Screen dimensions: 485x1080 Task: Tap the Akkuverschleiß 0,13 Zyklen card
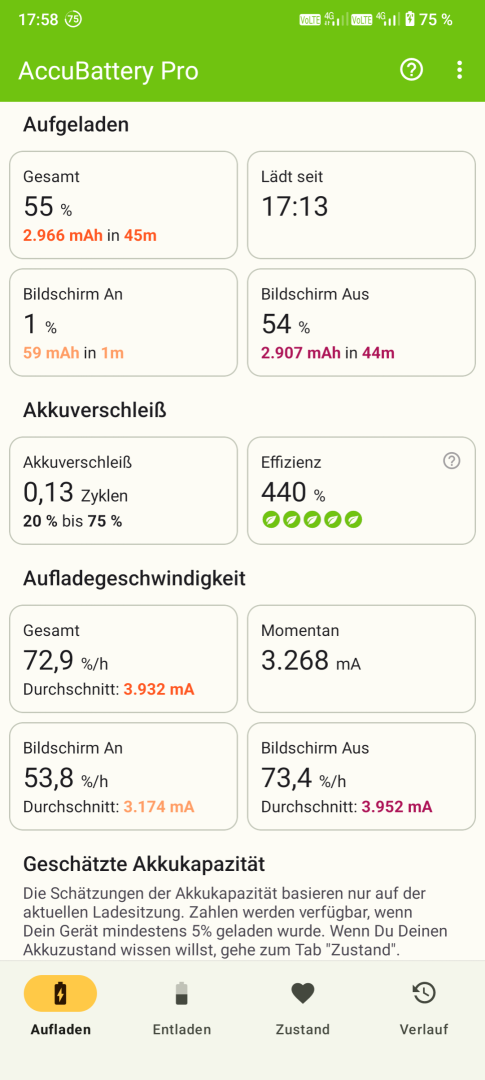(x=123, y=490)
